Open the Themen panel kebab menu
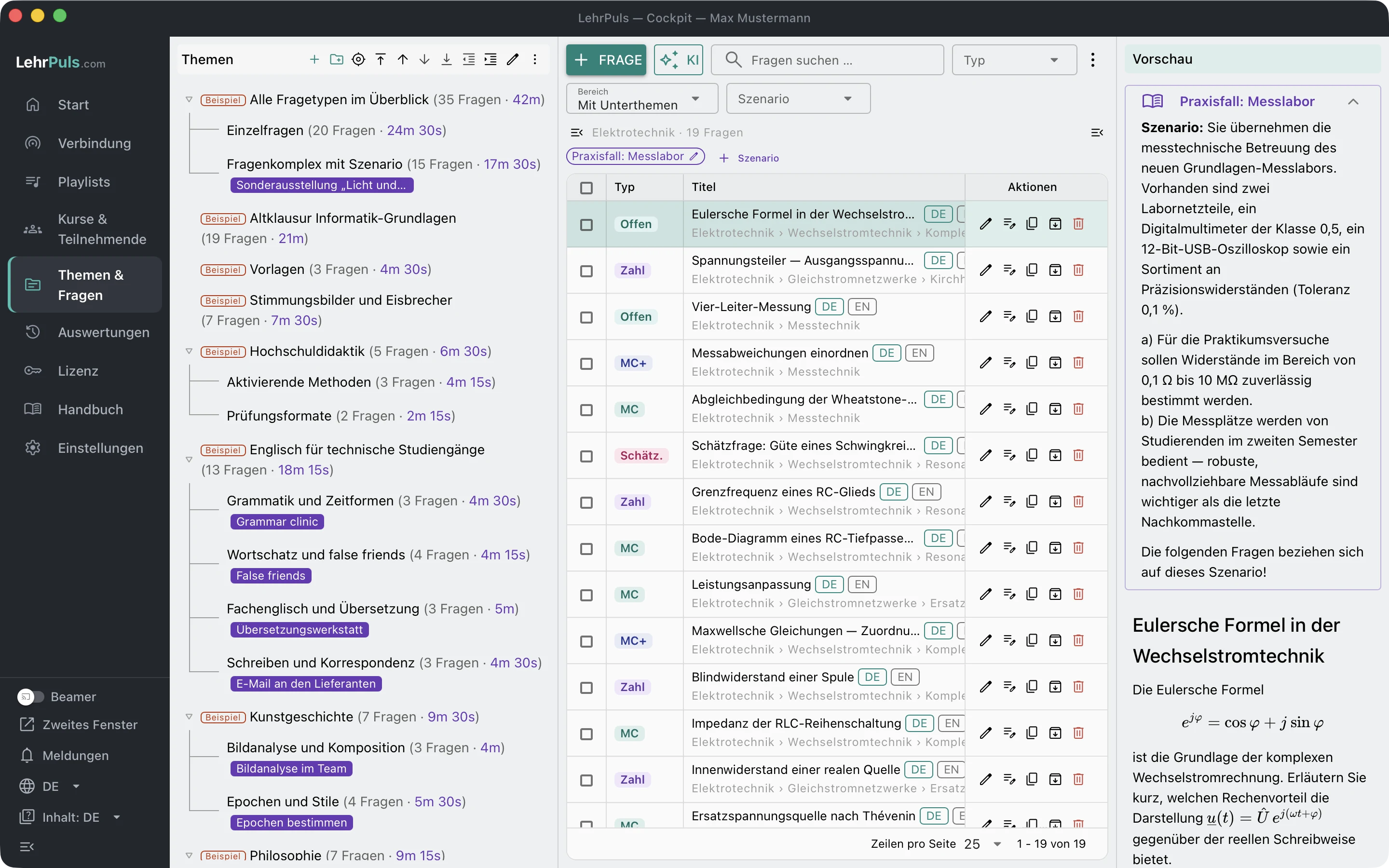Viewport: 1389px width, 868px height. [535, 60]
